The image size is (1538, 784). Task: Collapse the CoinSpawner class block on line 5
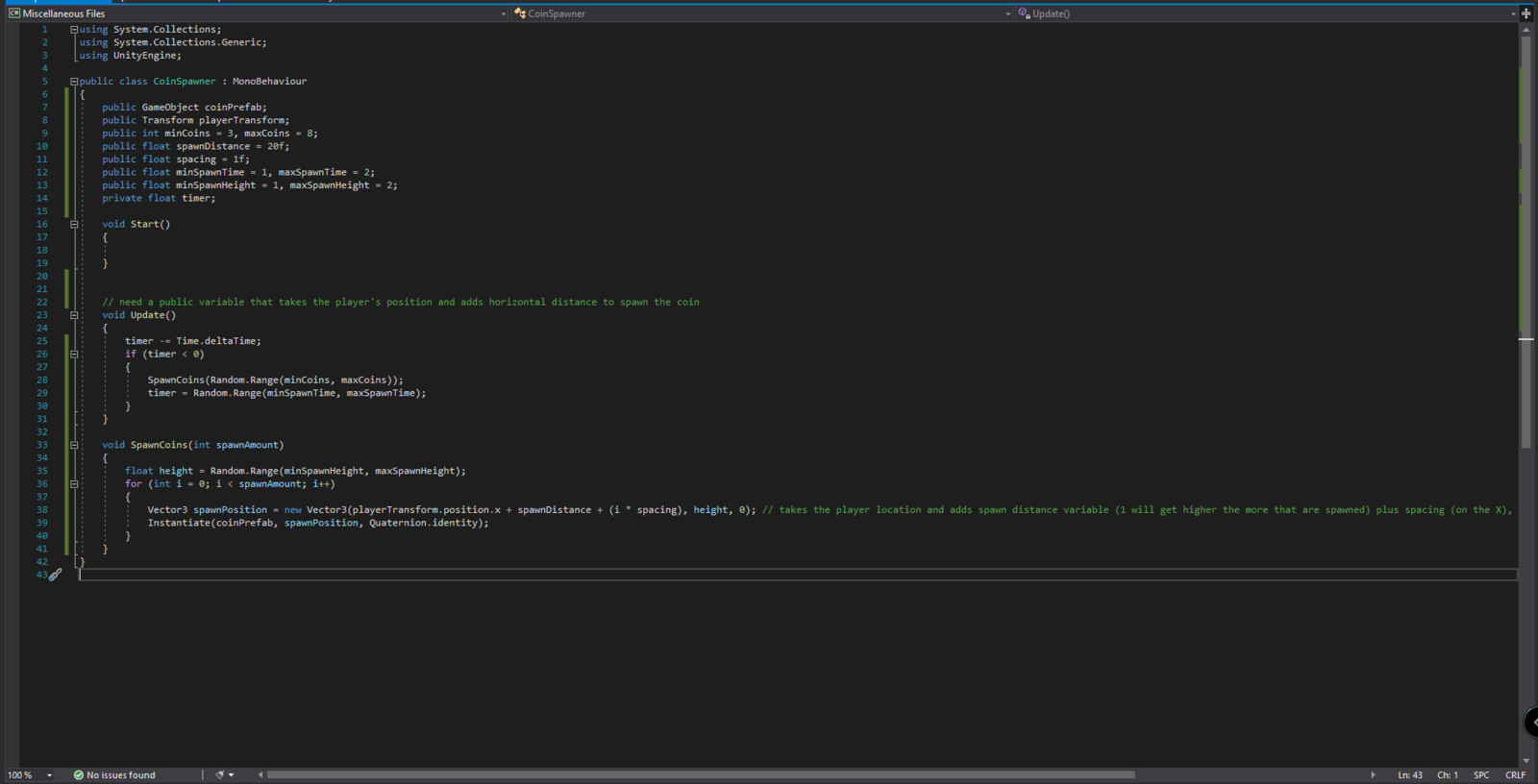coord(74,82)
